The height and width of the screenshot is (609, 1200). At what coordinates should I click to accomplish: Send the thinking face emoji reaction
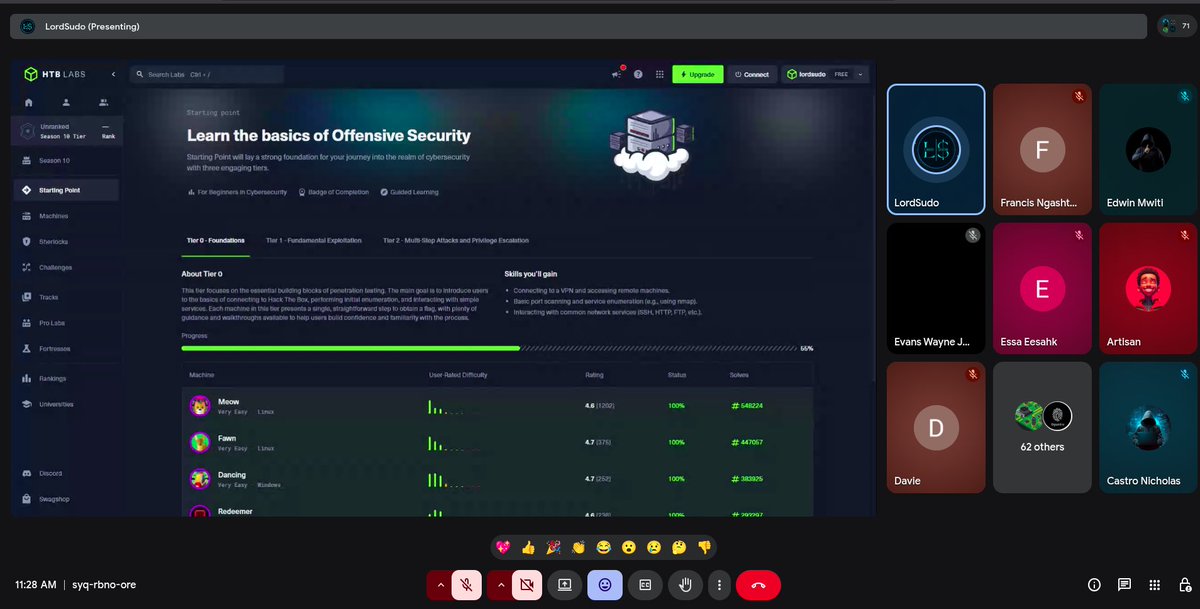click(x=679, y=547)
